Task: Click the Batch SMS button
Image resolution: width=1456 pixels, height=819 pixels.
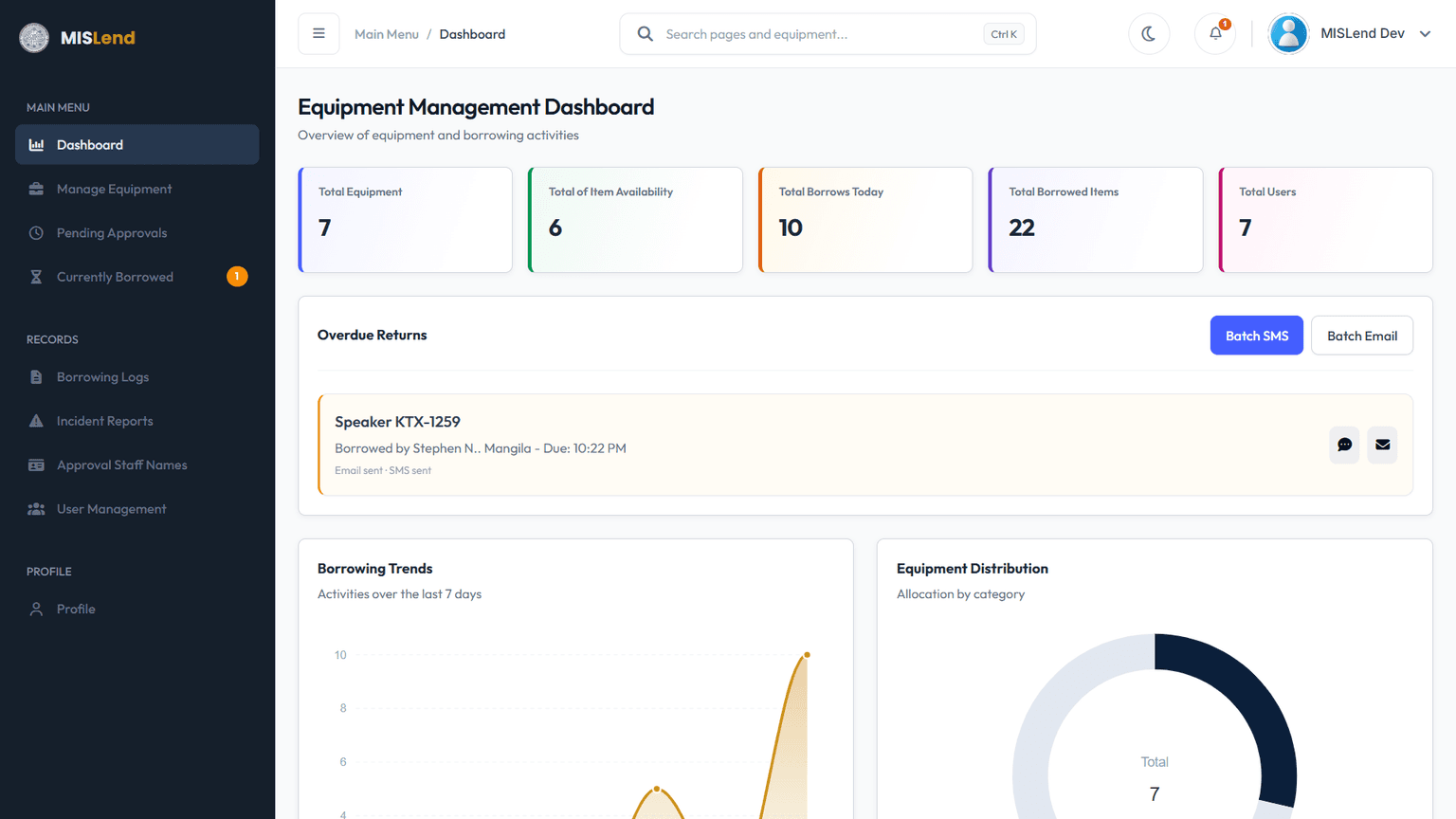Action: tap(1257, 336)
